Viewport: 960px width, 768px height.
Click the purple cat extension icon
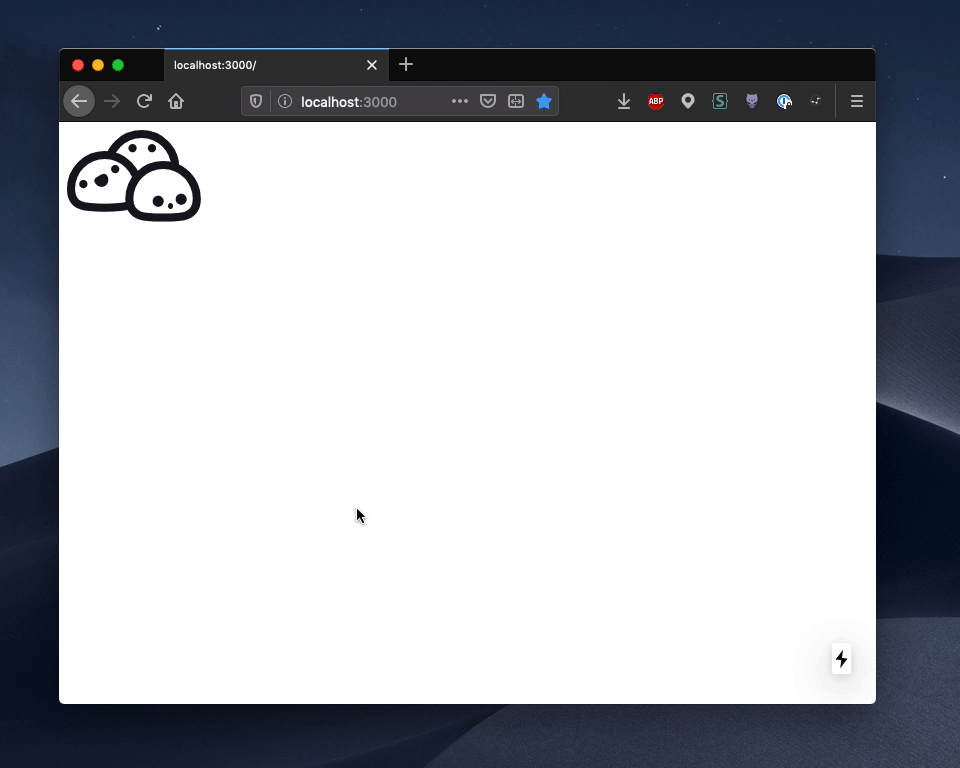pos(752,101)
